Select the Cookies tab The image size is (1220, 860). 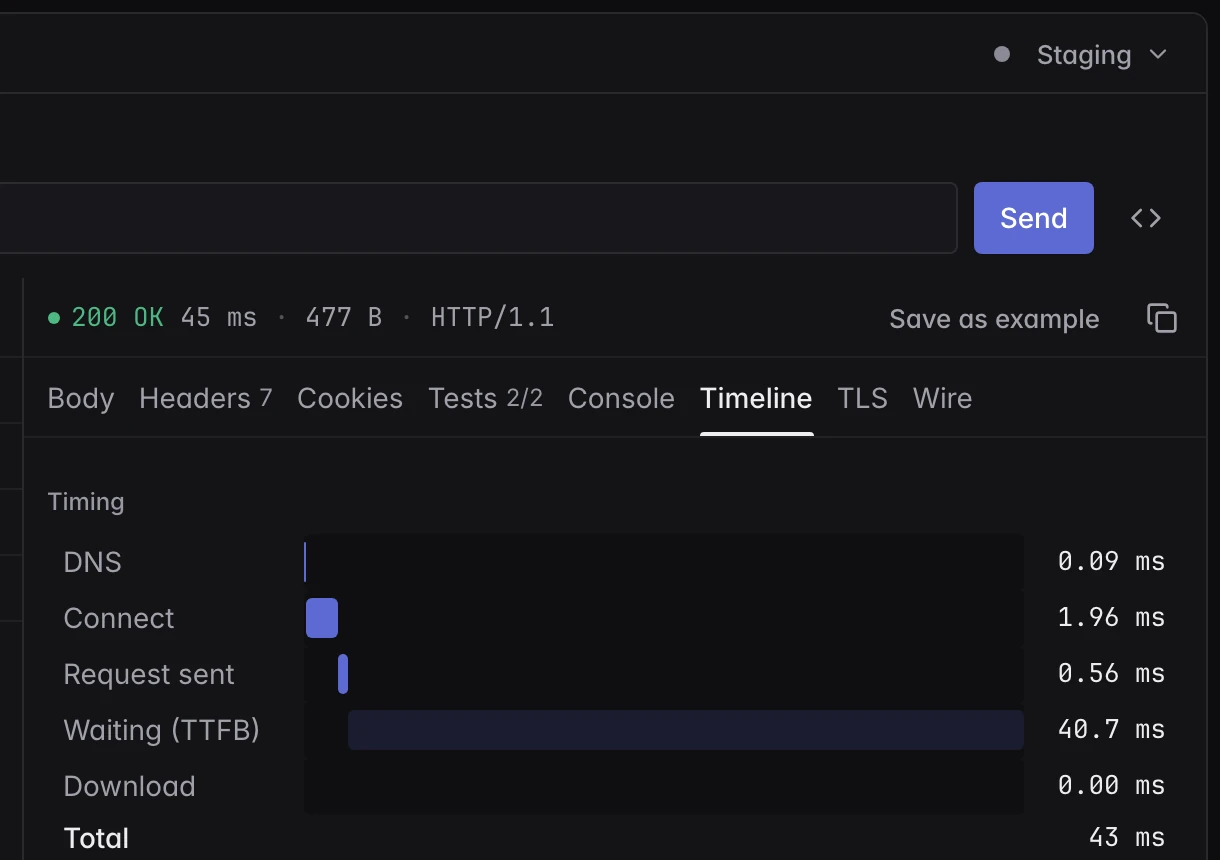point(350,398)
